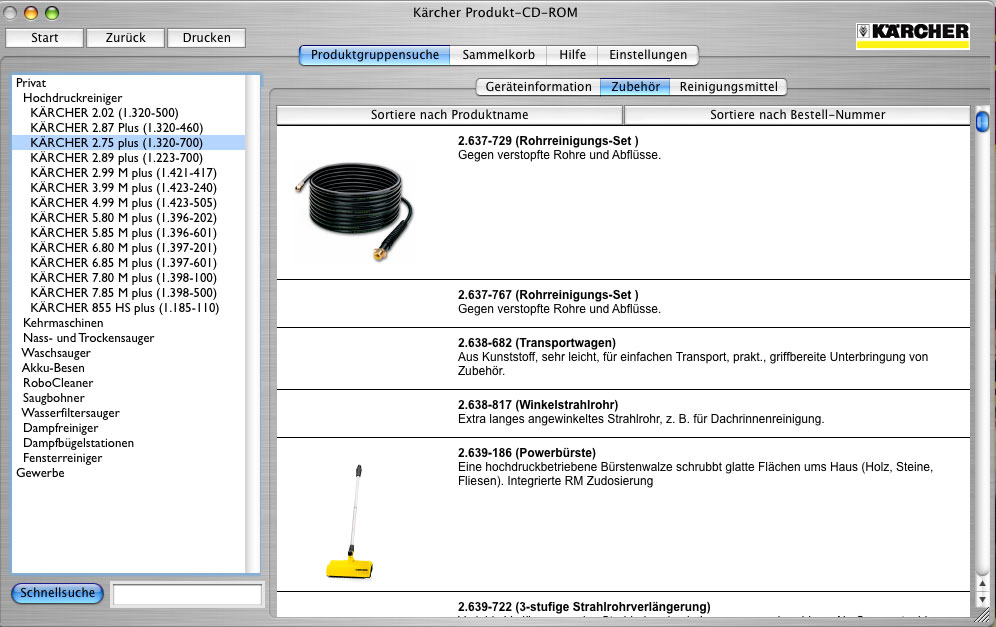Switch to the Produktgruppensuche tab
The width and height of the screenshot is (996, 627).
[375, 55]
